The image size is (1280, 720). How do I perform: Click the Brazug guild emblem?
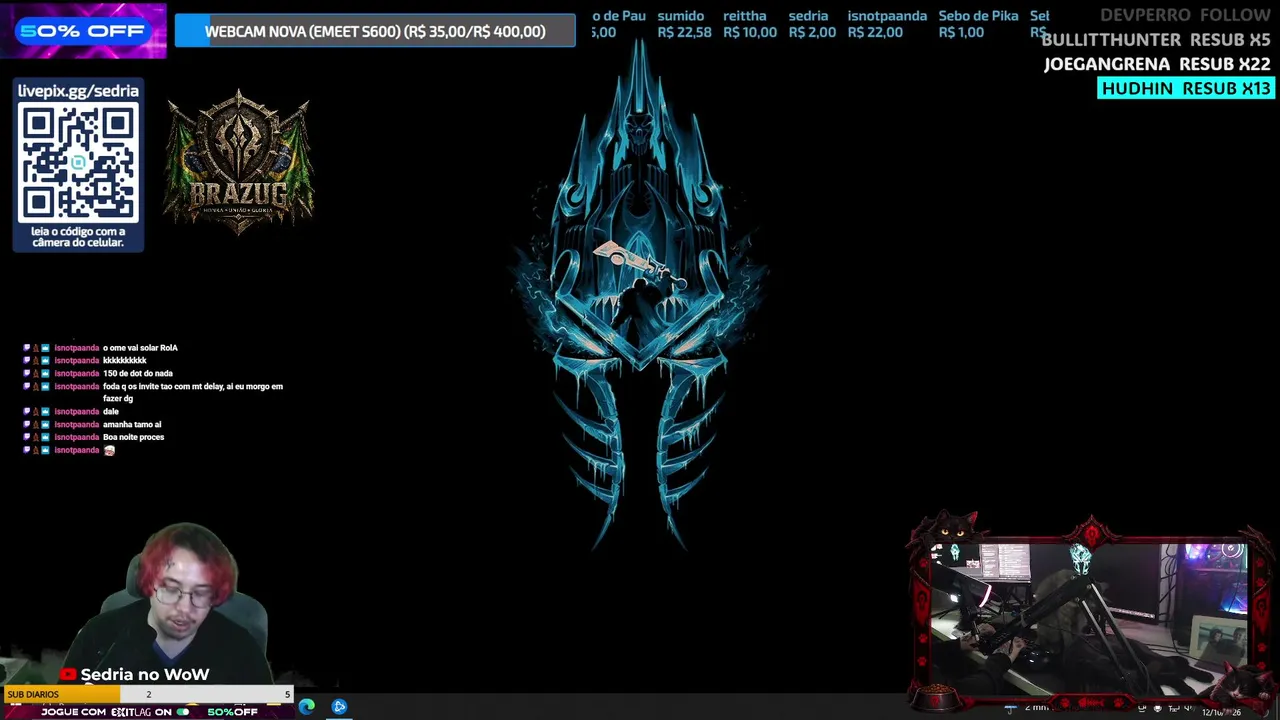pyautogui.click(x=239, y=163)
